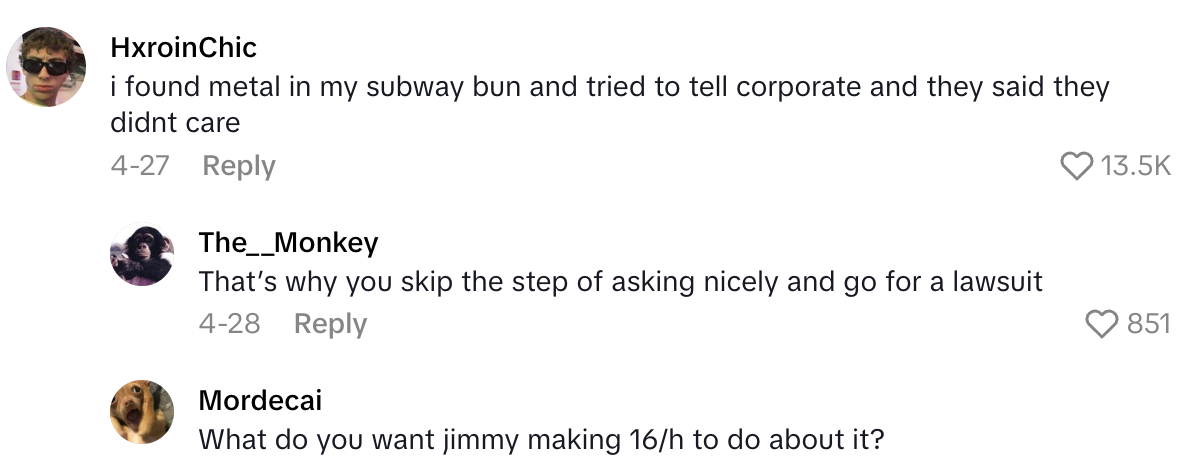Reply to The__Monkey's lawsuit comment
Image resolution: width=1198 pixels, height=468 pixels.
(x=330, y=324)
